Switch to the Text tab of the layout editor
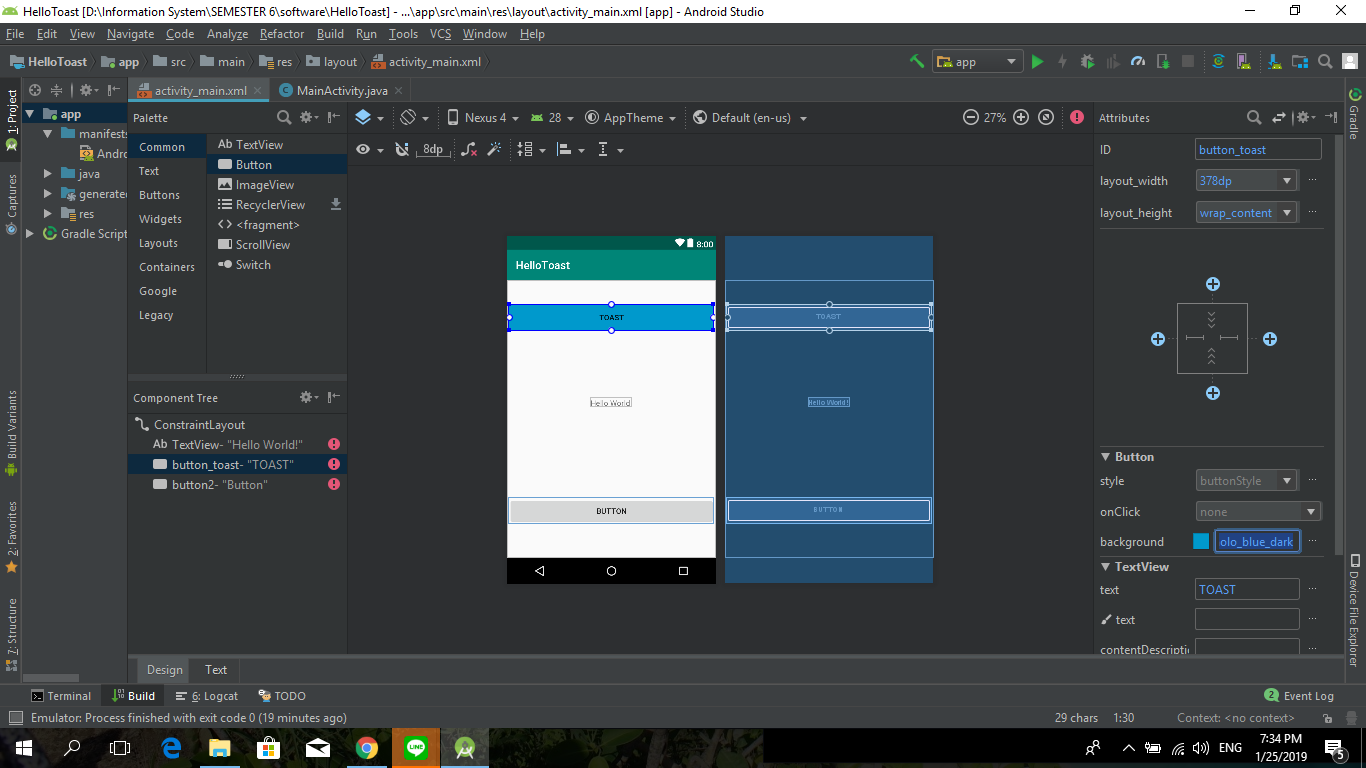Image resolution: width=1366 pixels, height=768 pixels. (215, 669)
